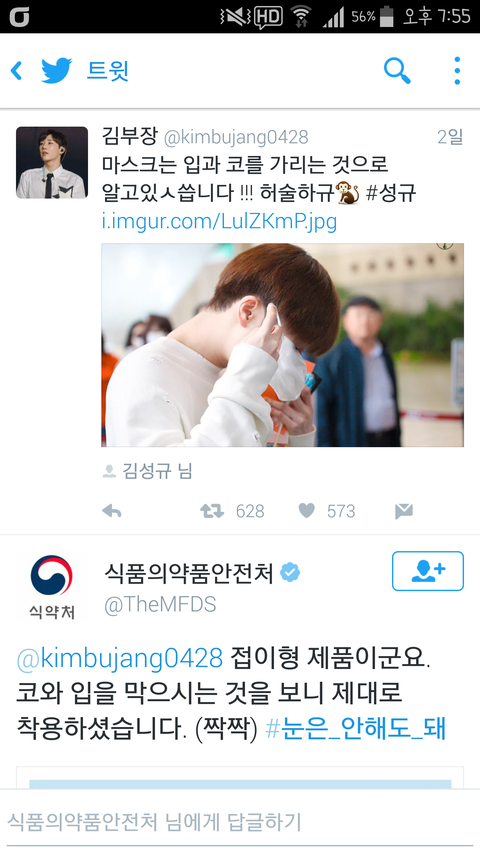This screenshot has width=480, height=853.
Task: Tap the Twitter bird logo
Action: coord(57,71)
